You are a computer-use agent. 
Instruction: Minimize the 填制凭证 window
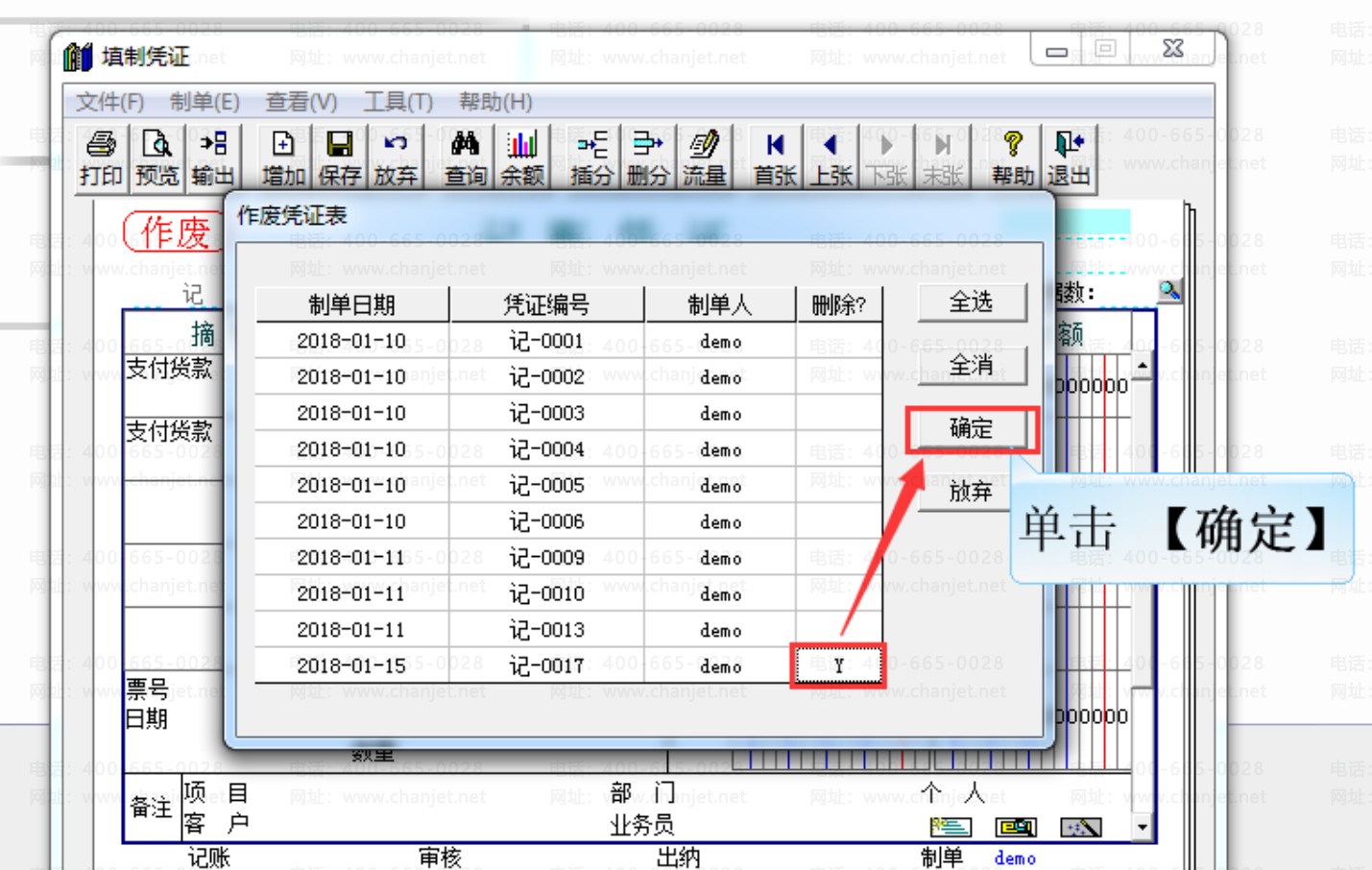click(1057, 49)
